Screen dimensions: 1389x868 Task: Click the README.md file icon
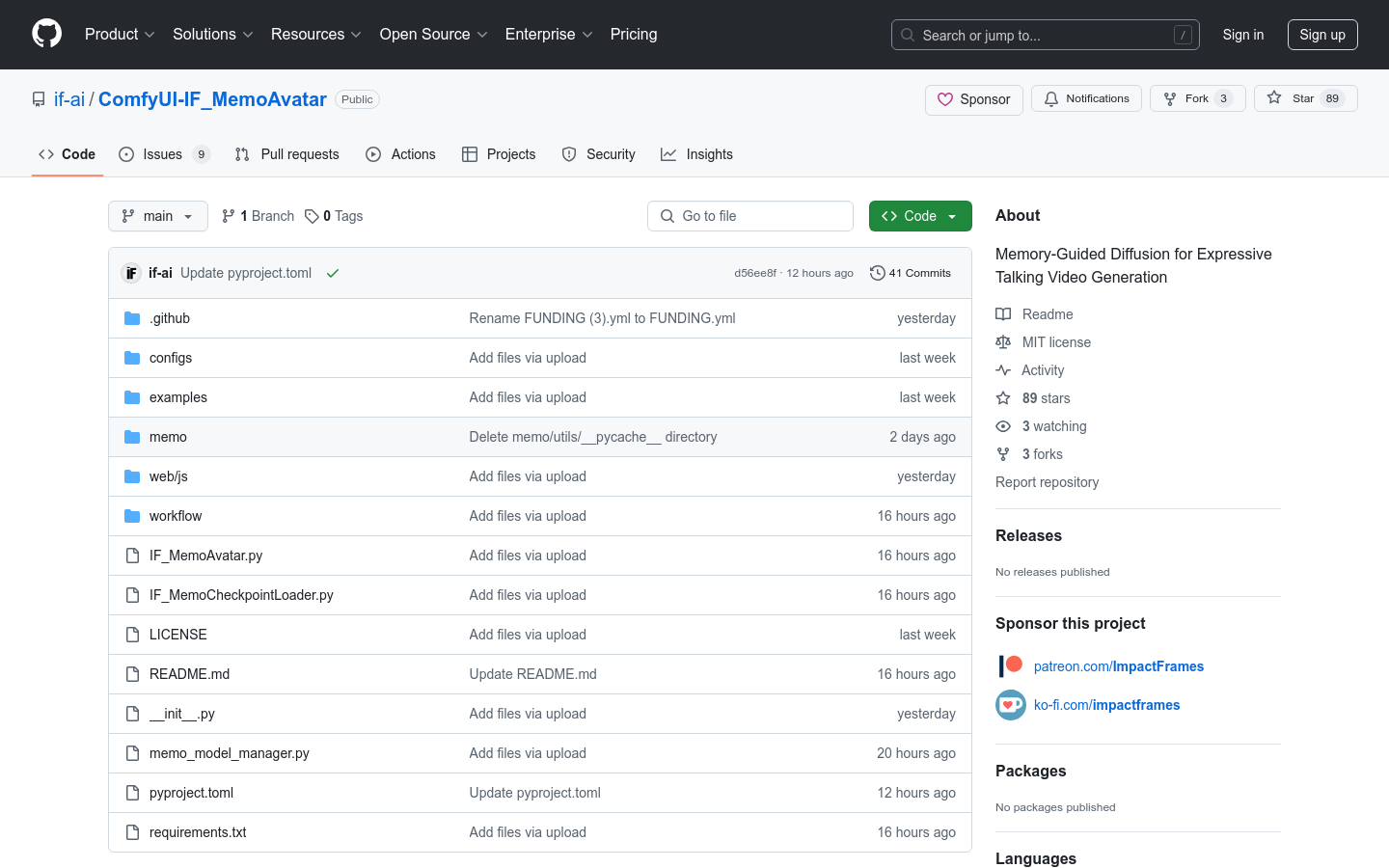pos(132,674)
